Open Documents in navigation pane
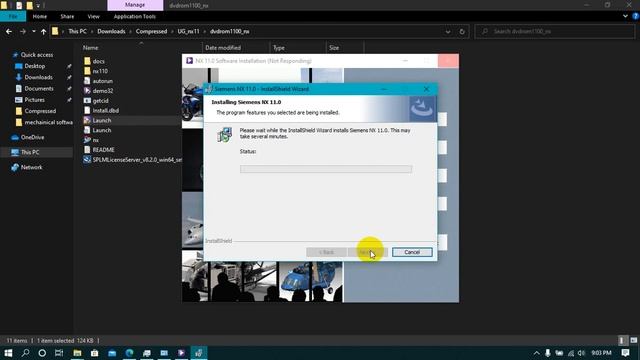Viewport: 640px width, 360px height. coord(39,89)
